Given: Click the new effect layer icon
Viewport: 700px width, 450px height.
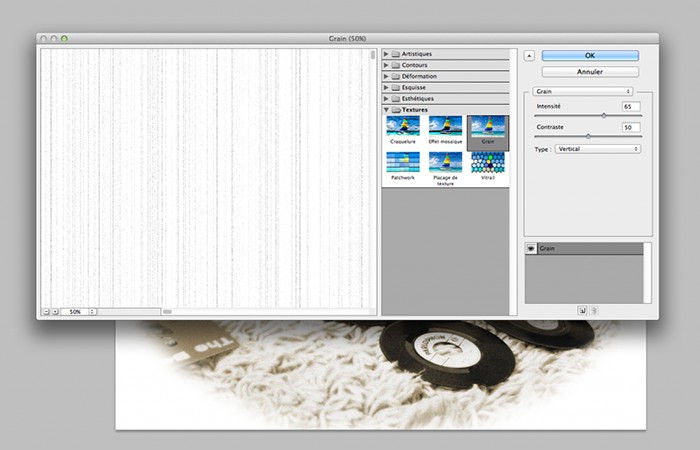Looking at the screenshot, I should pos(582,310).
